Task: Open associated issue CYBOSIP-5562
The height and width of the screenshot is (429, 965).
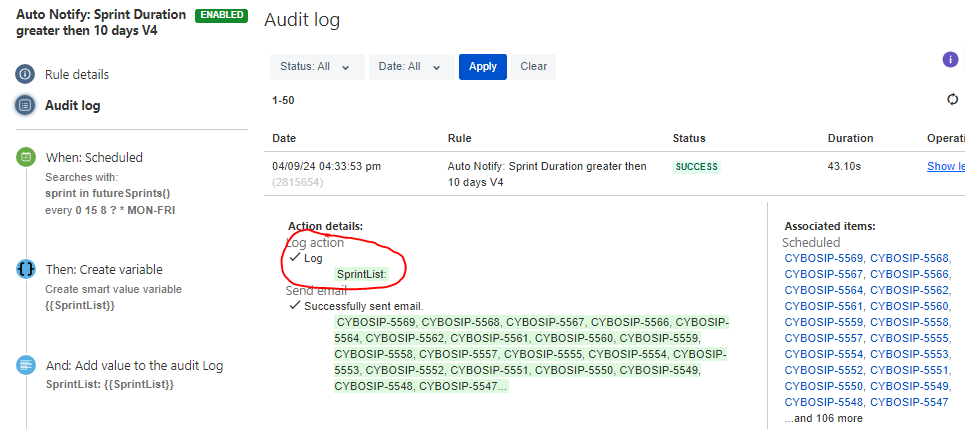Action: (x=910, y=290)
